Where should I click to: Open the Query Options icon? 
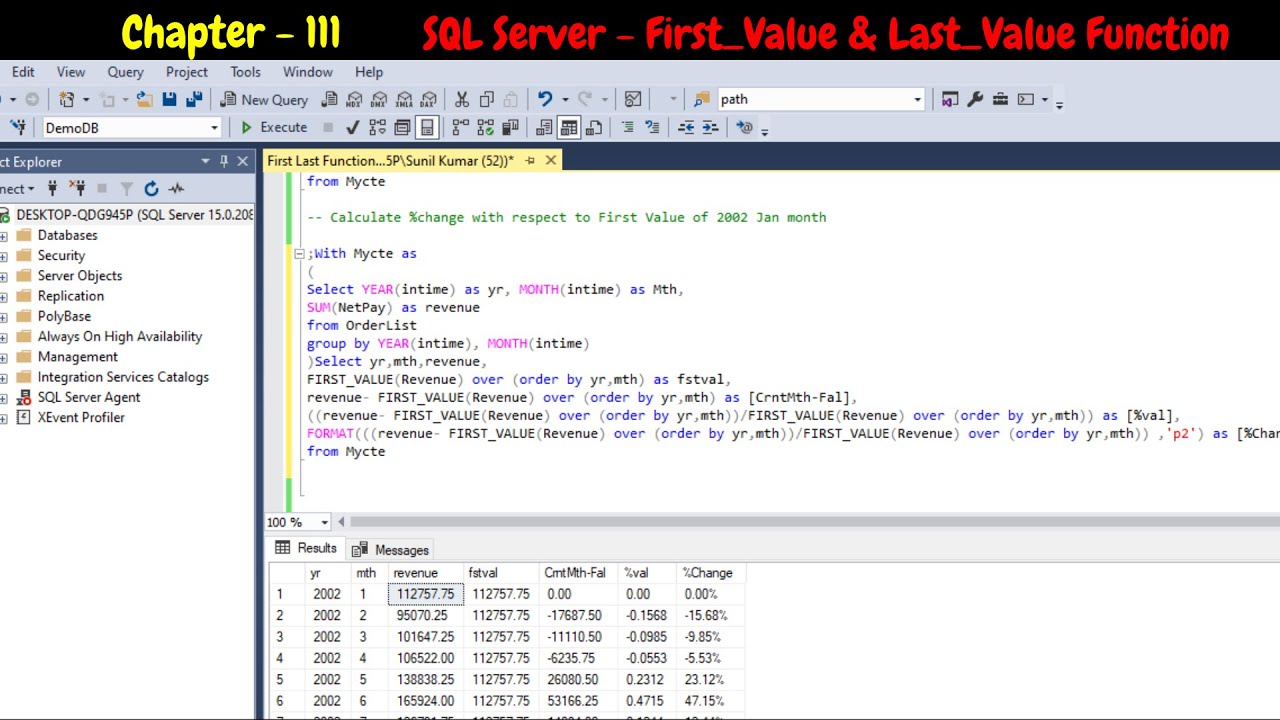[402, 127]
